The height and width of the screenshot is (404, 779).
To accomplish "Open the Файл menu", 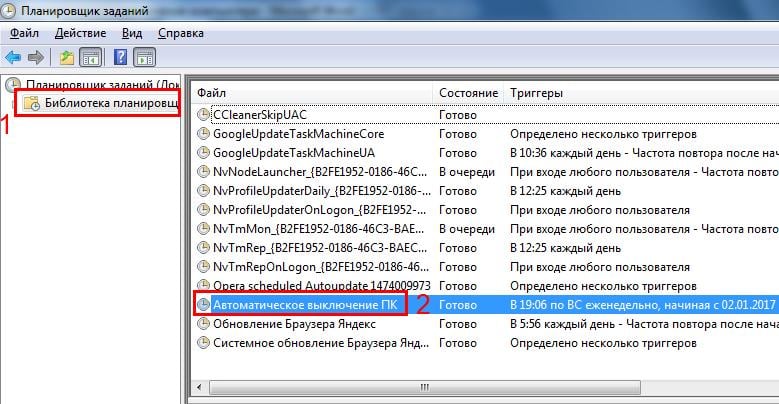I will pyautogui.click(x=24, y=33).
